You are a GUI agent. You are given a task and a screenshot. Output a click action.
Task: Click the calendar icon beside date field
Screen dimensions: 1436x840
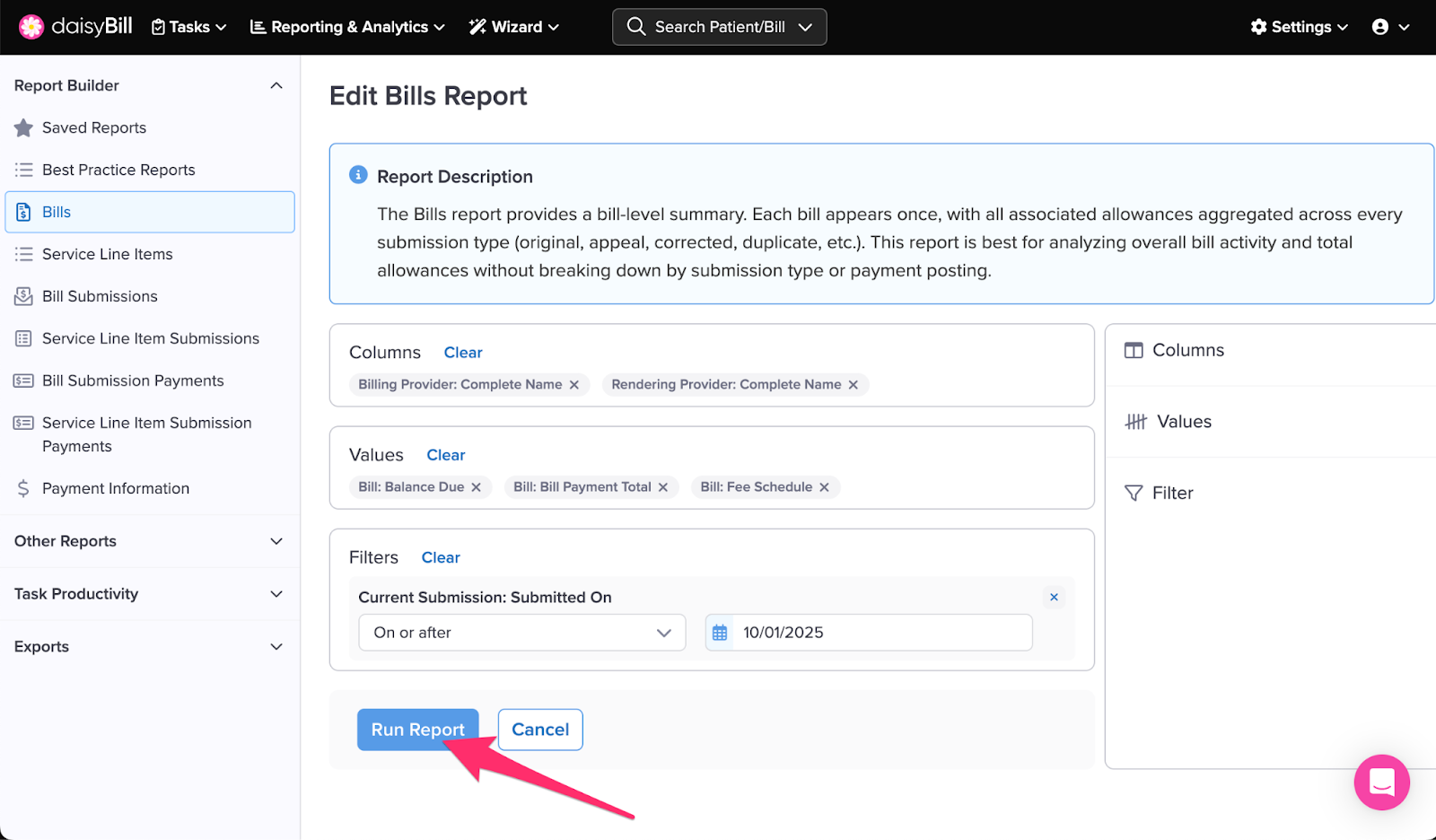coord(720,633)
